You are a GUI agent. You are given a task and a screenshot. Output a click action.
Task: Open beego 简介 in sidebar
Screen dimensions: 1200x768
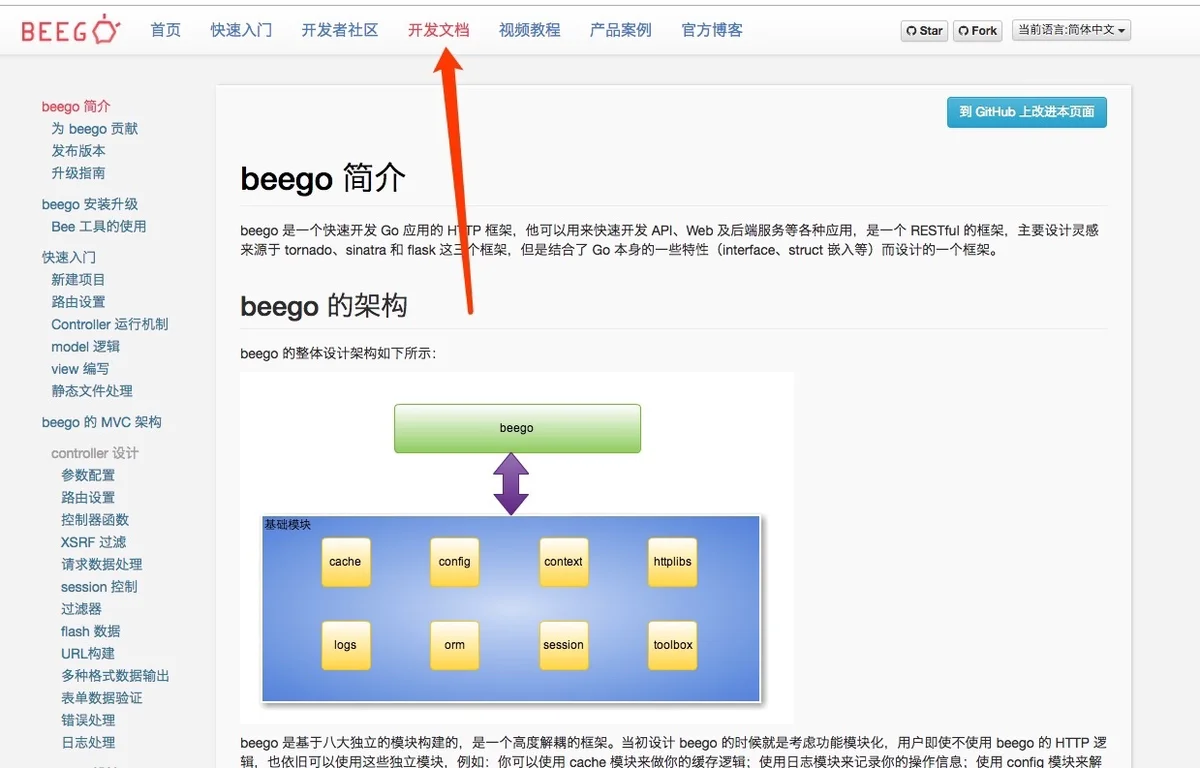tap(76, 106)
